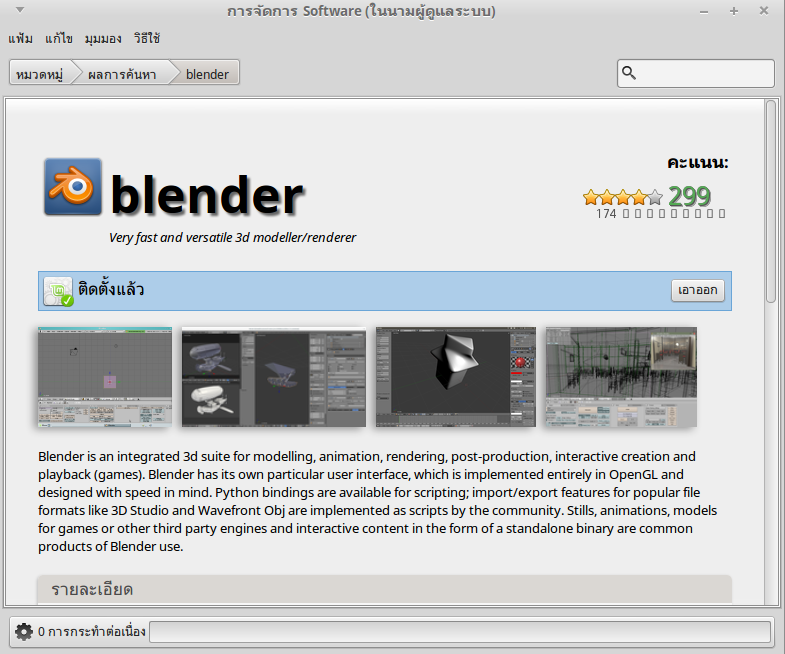Go to ผลการค้นหา breadcrumb
Image resolution: width=785 pixels, height=654 pixels.
tap(122, 74)
